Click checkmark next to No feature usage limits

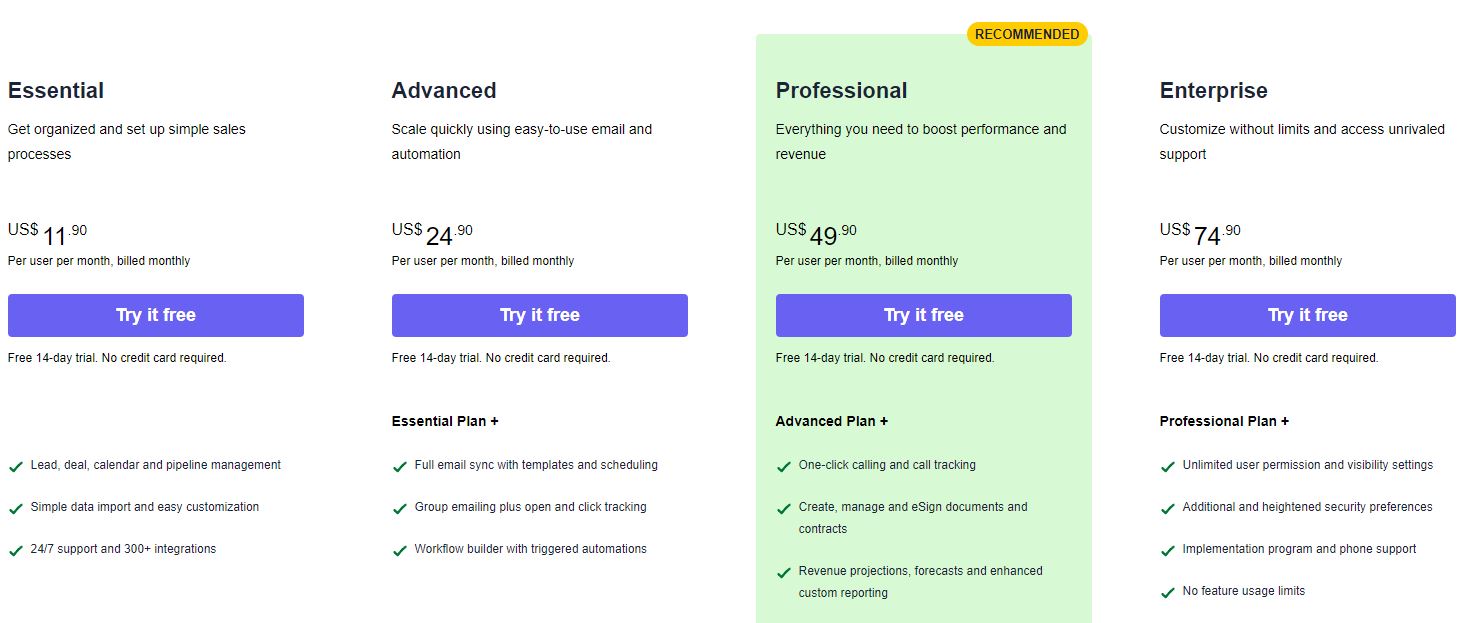click(1168, 592)
